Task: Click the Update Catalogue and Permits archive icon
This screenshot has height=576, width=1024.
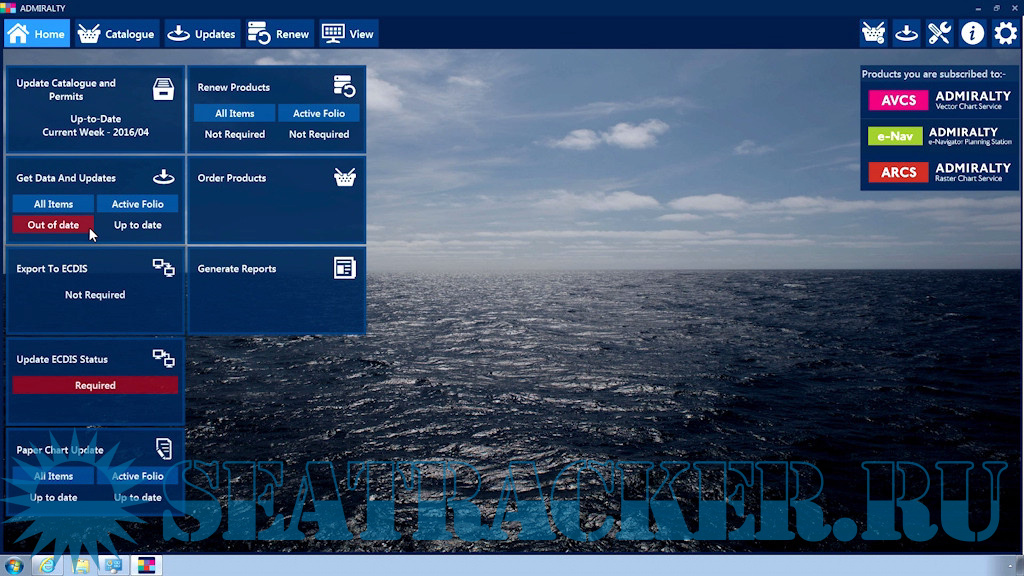Action: pos(163,89)
